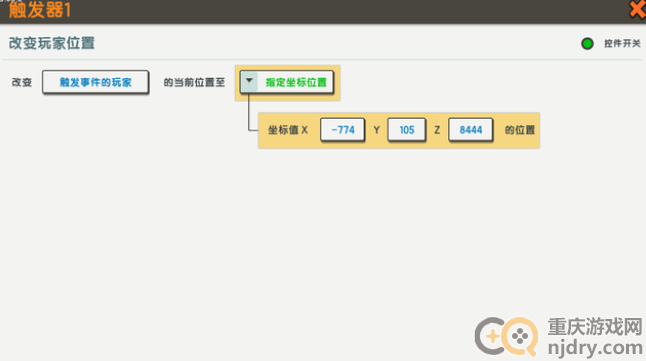Click the 坐标值 X label
Viewport: 646px width, 361px height.
tap(288, 130)
